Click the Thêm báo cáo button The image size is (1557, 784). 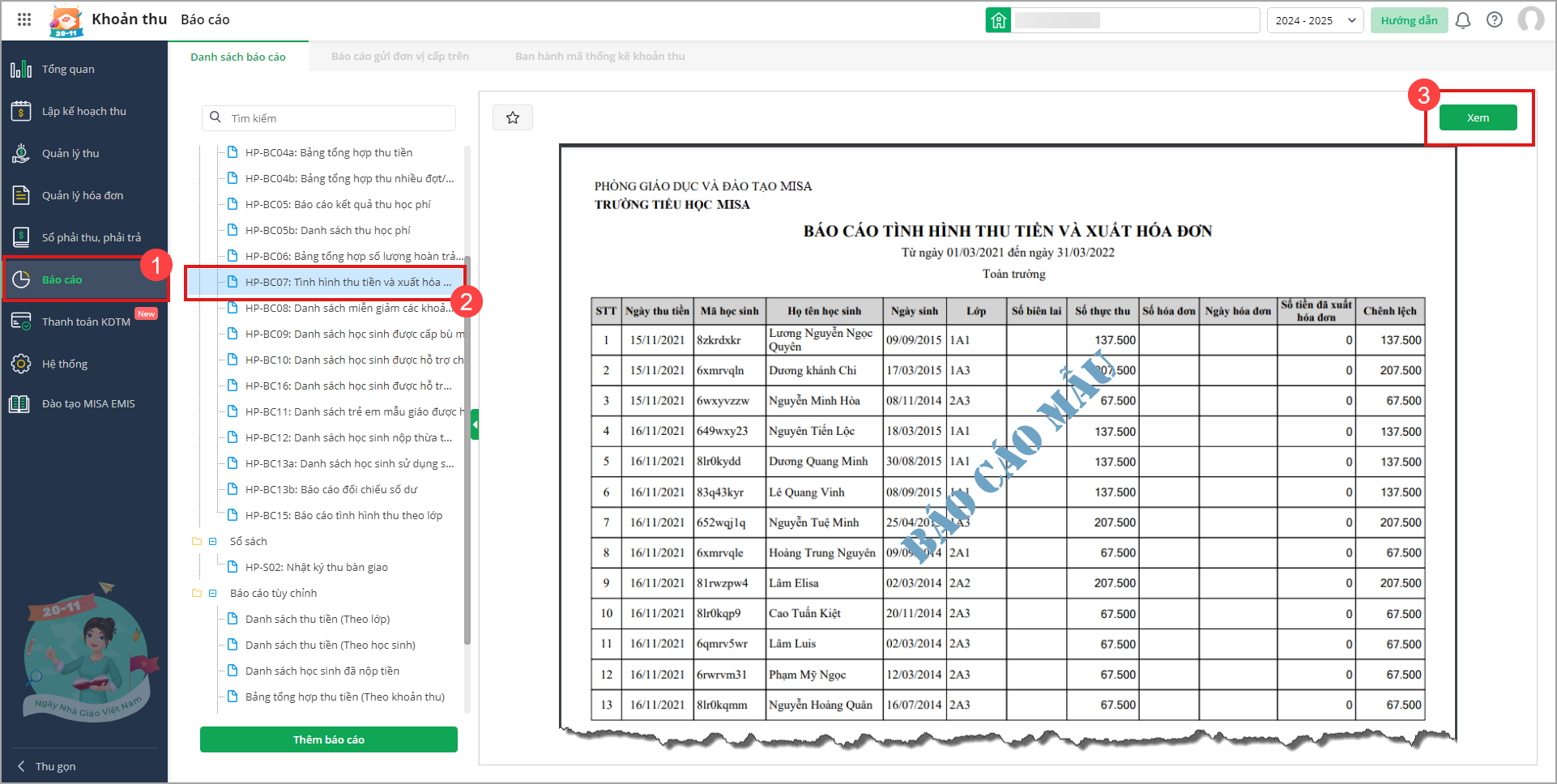(329, 739)
